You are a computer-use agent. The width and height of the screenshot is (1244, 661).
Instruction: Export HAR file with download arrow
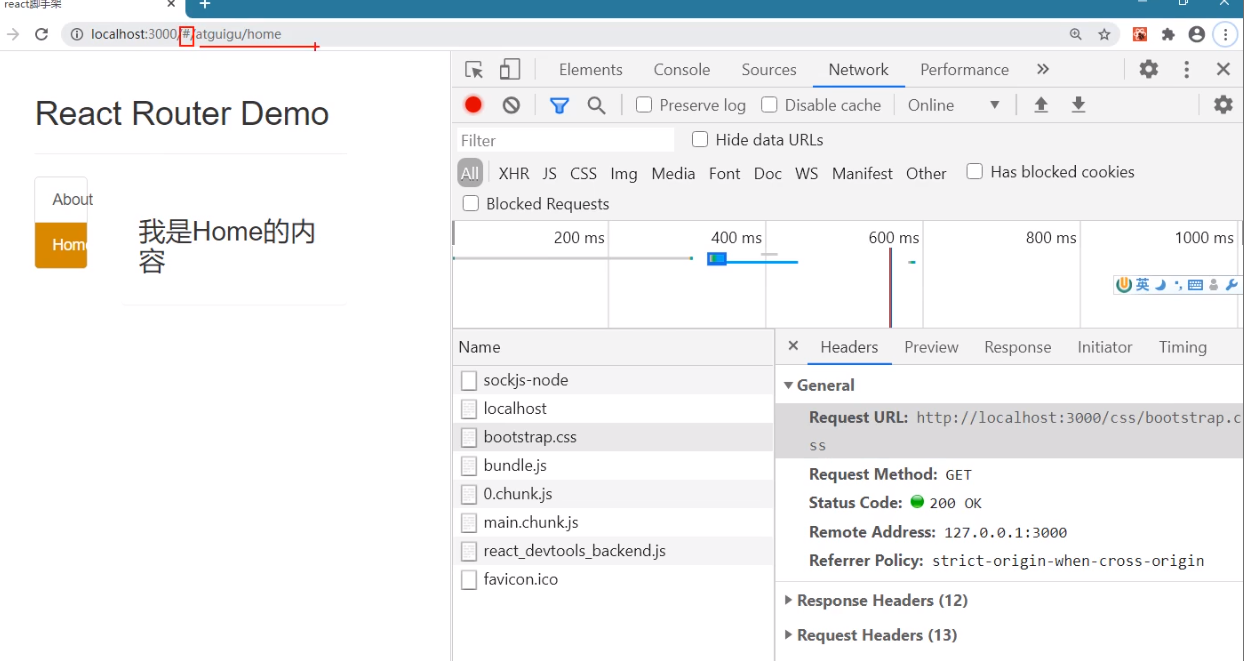pyautogui.click(x=1078, y=105)
